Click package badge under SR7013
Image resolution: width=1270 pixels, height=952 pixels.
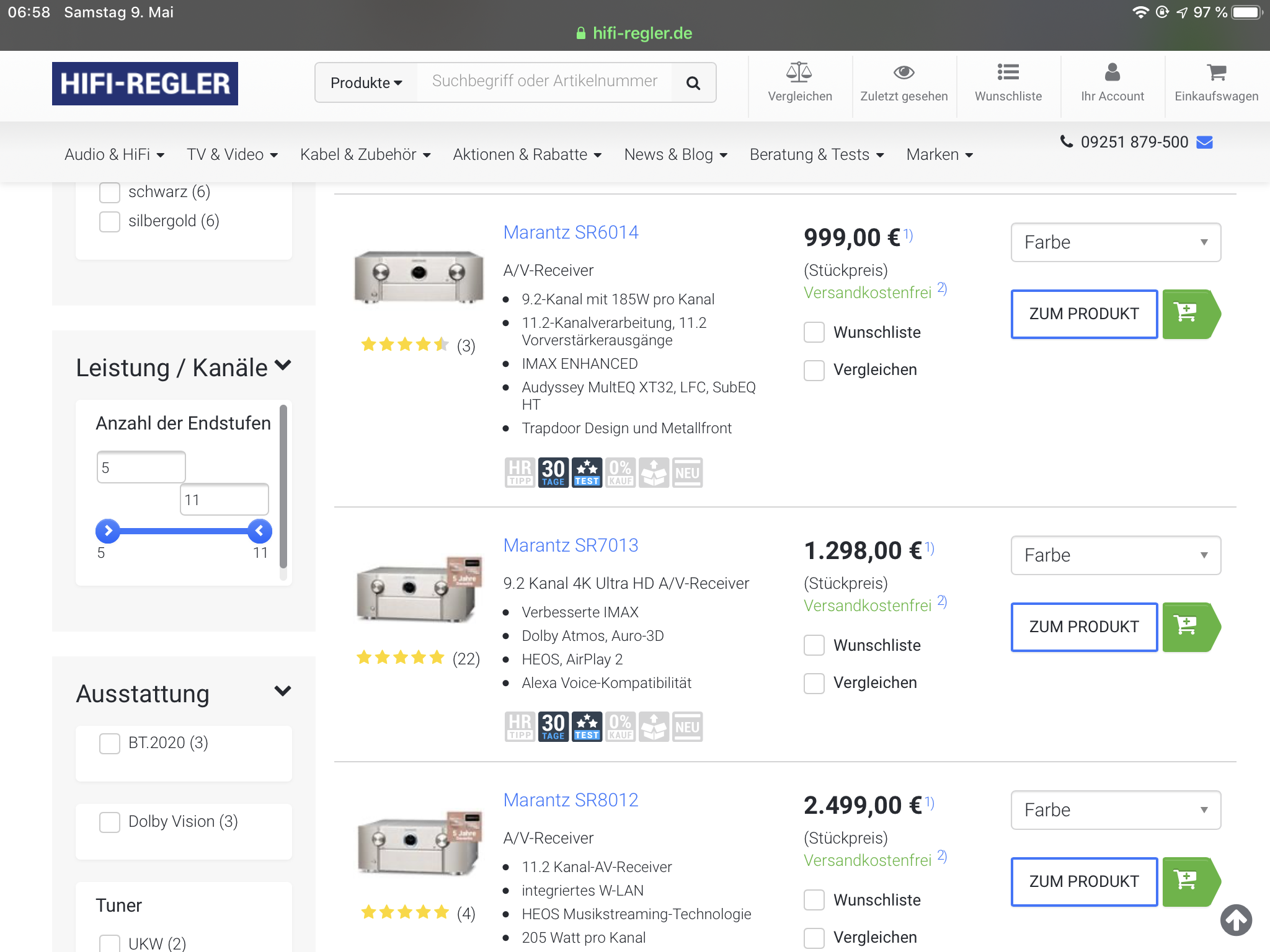pos(654,727)
